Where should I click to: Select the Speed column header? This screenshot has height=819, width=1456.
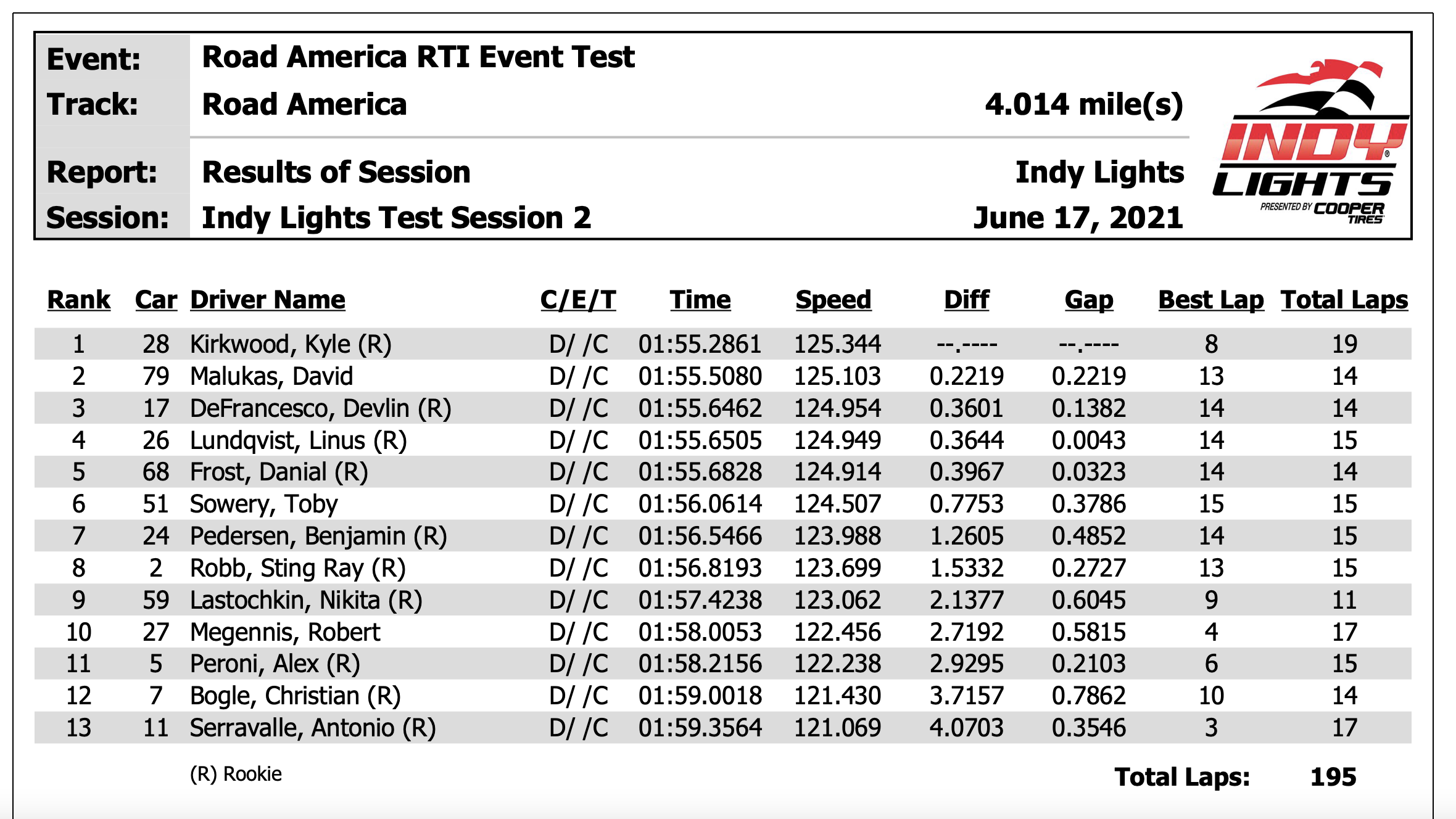[x=833, y=300]
